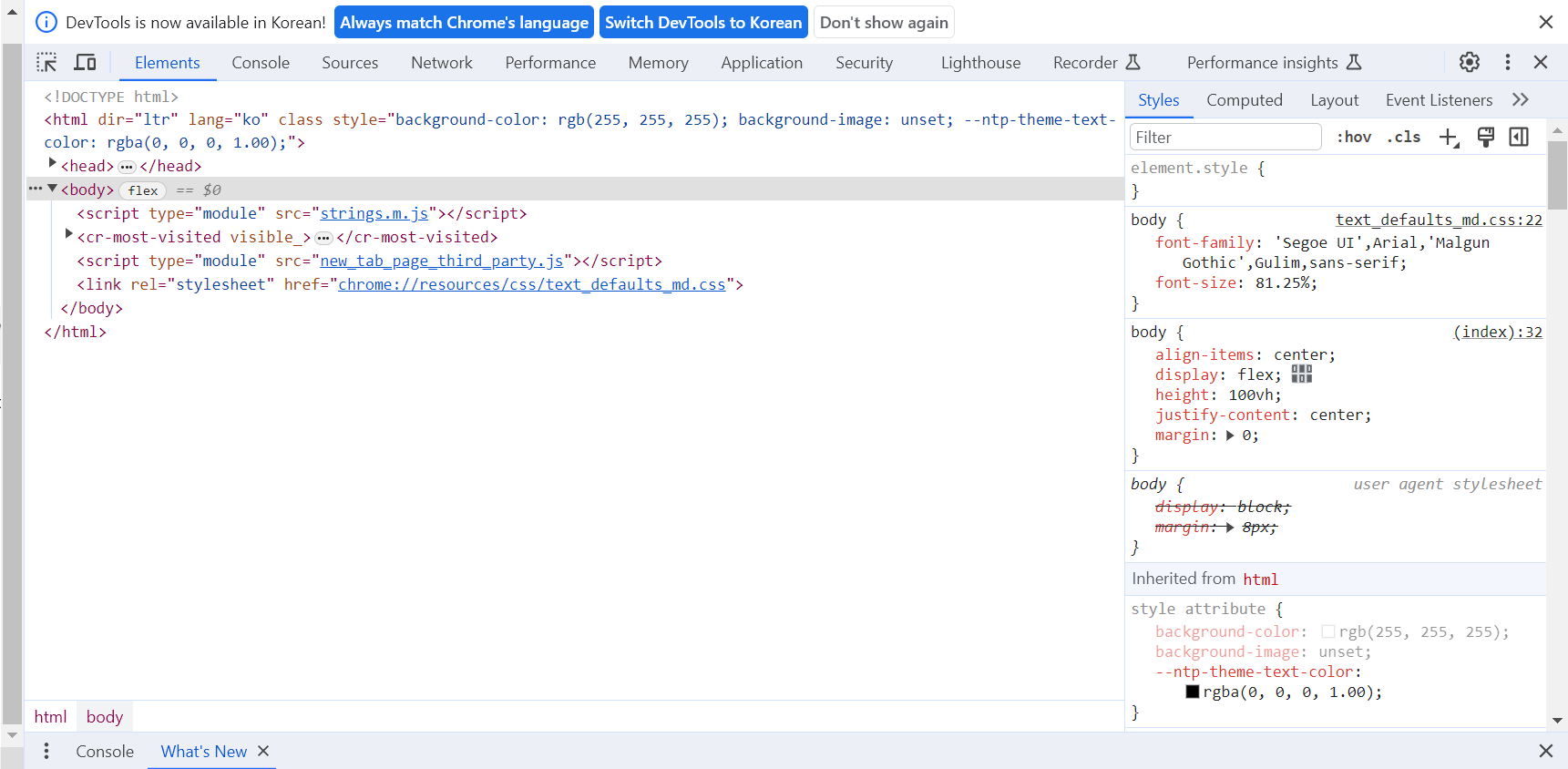Show more Styles sidebar tabs chevron
The image size is (1568, 769).
coord(1521,99)
